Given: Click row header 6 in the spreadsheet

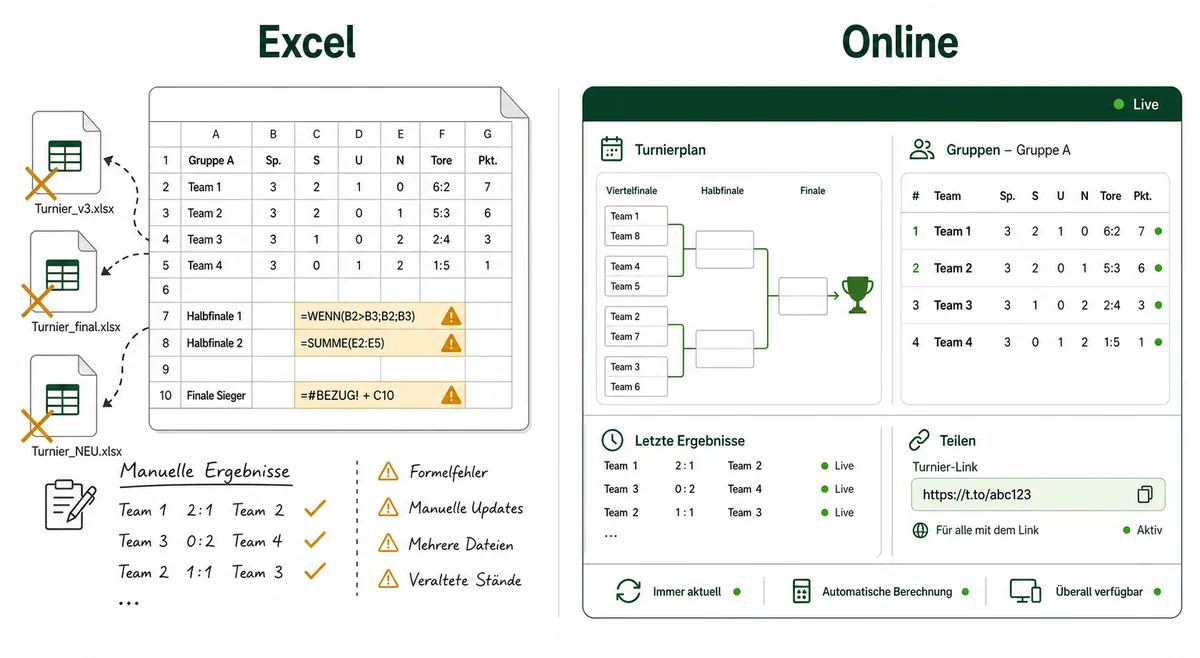Looking at the screenshot, I should pyautogui.click(x=166, y=290).
